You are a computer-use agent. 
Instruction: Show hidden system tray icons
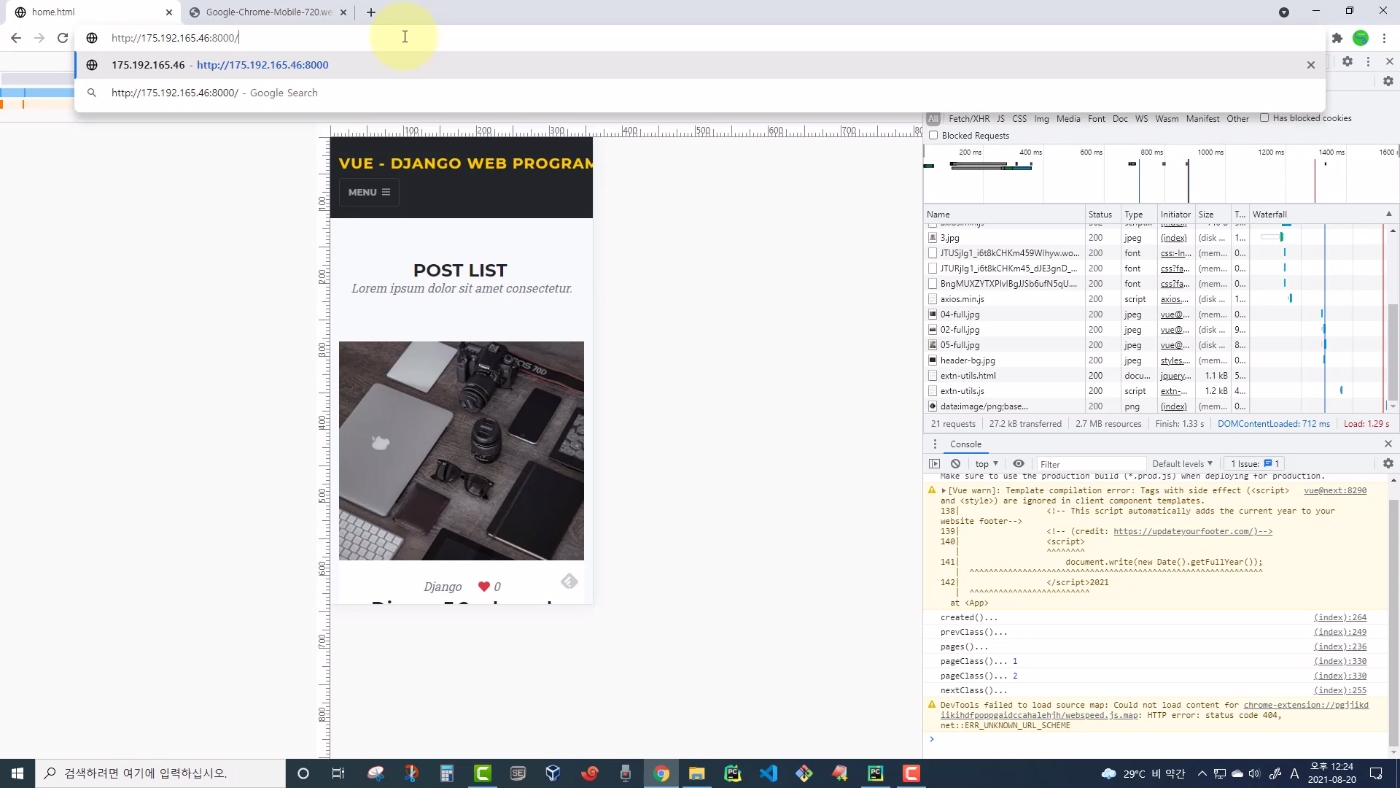tap(1202, 773)
